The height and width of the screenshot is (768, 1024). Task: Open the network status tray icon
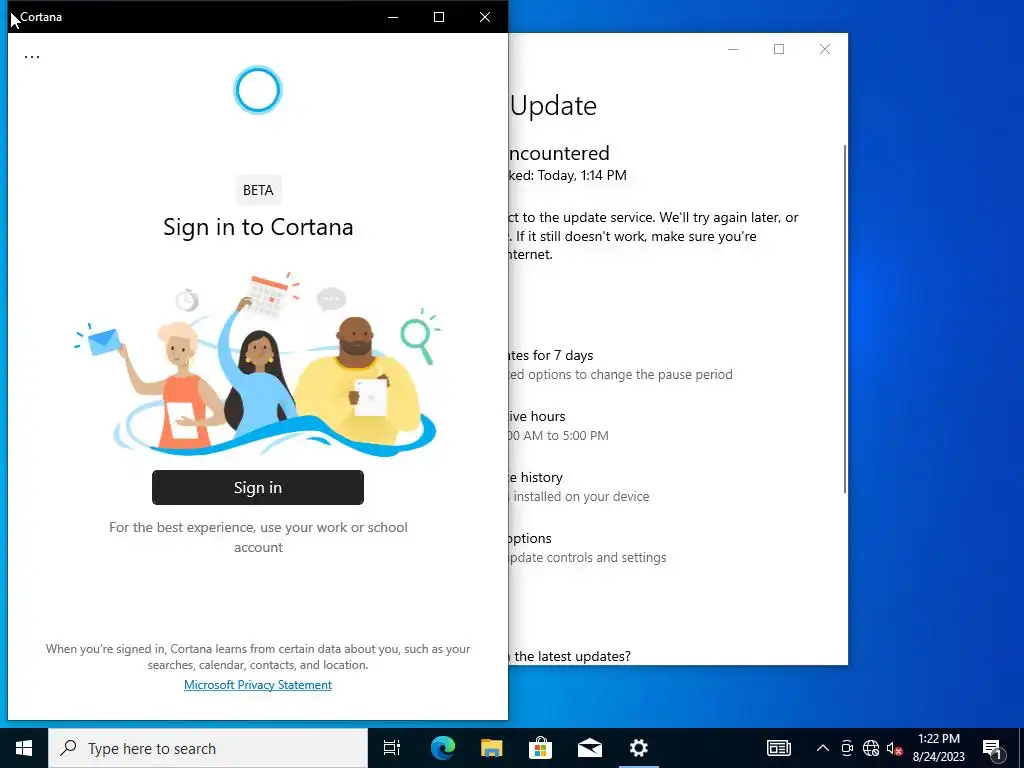tap(871, 748)
